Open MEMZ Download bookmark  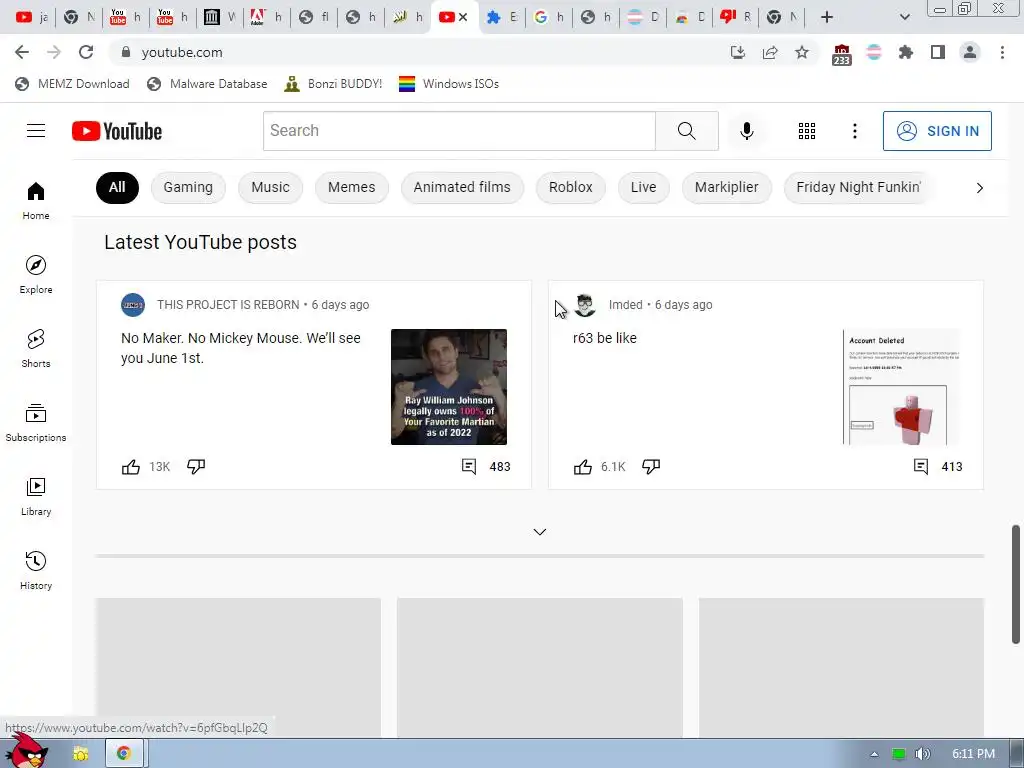tap(72, 84)
